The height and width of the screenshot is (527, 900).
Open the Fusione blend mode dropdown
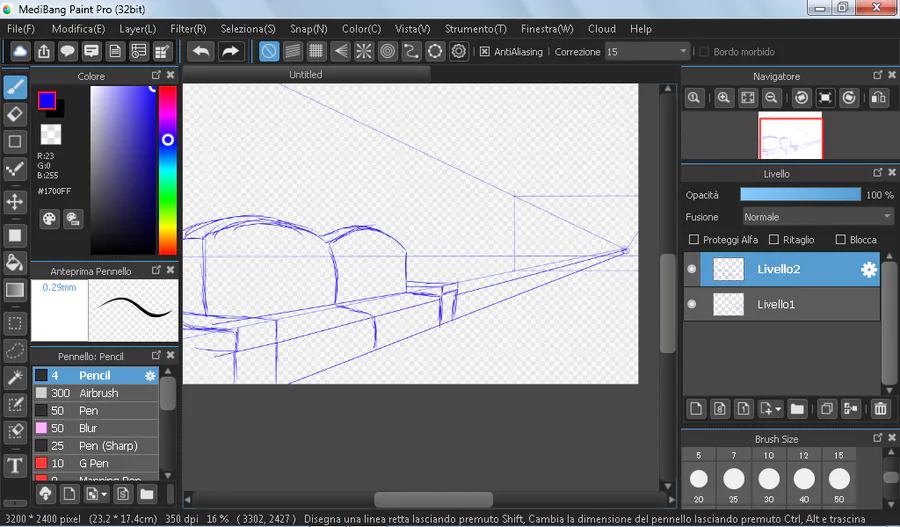(817, 217)
